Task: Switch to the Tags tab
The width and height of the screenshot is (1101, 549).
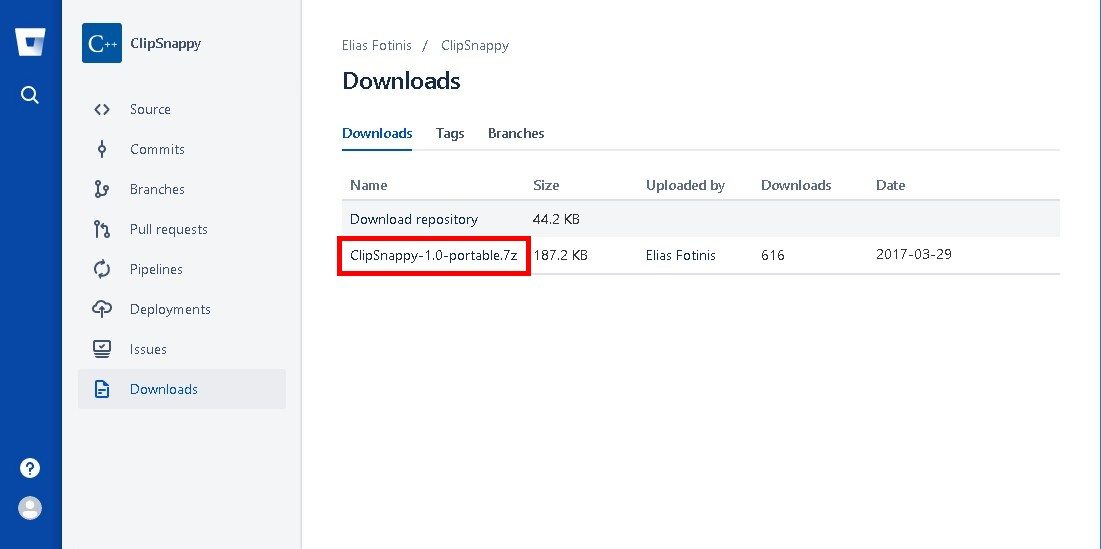Action: 450,133
